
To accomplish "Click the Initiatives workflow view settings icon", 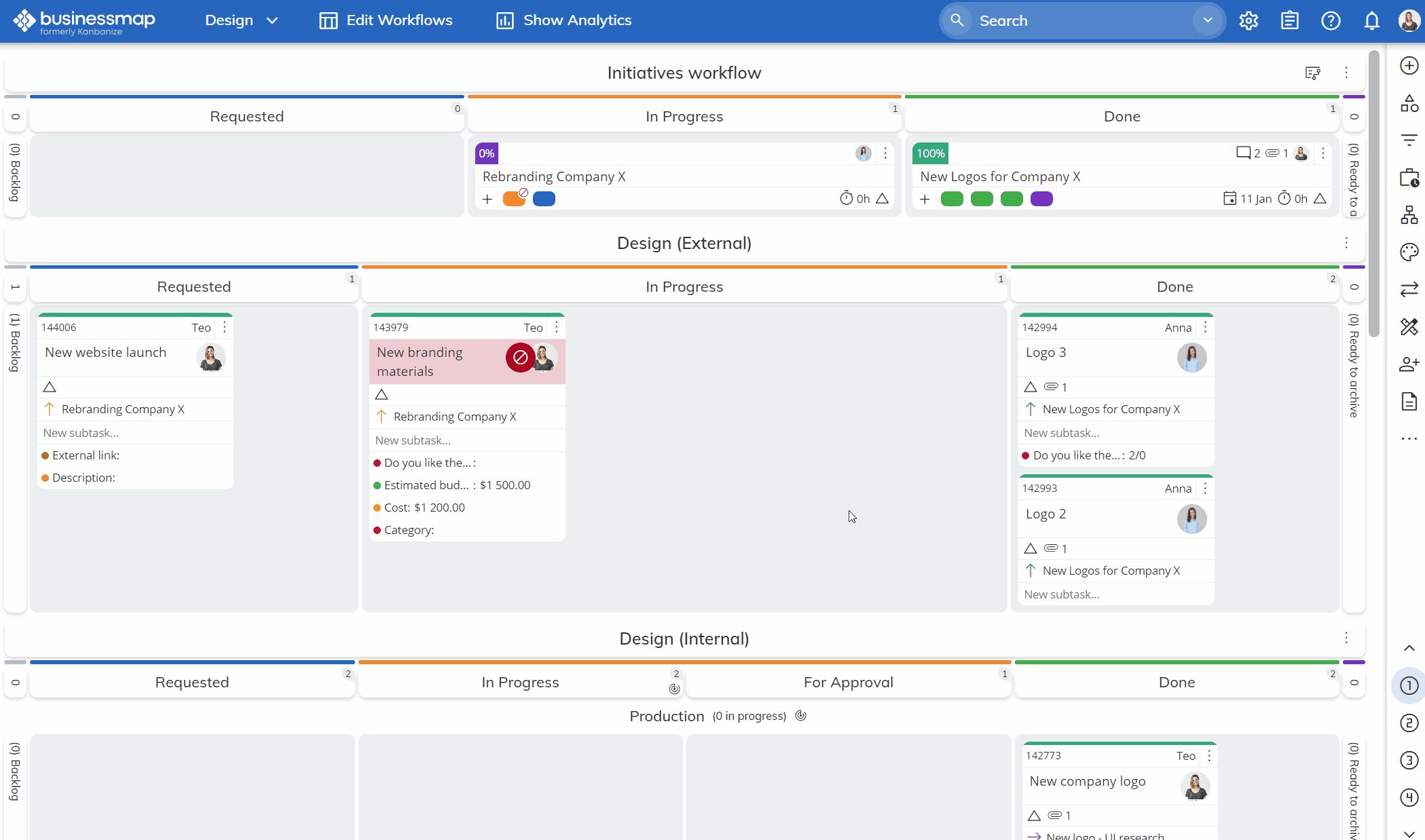I will pyautogui.click(x=1312, y=73).
